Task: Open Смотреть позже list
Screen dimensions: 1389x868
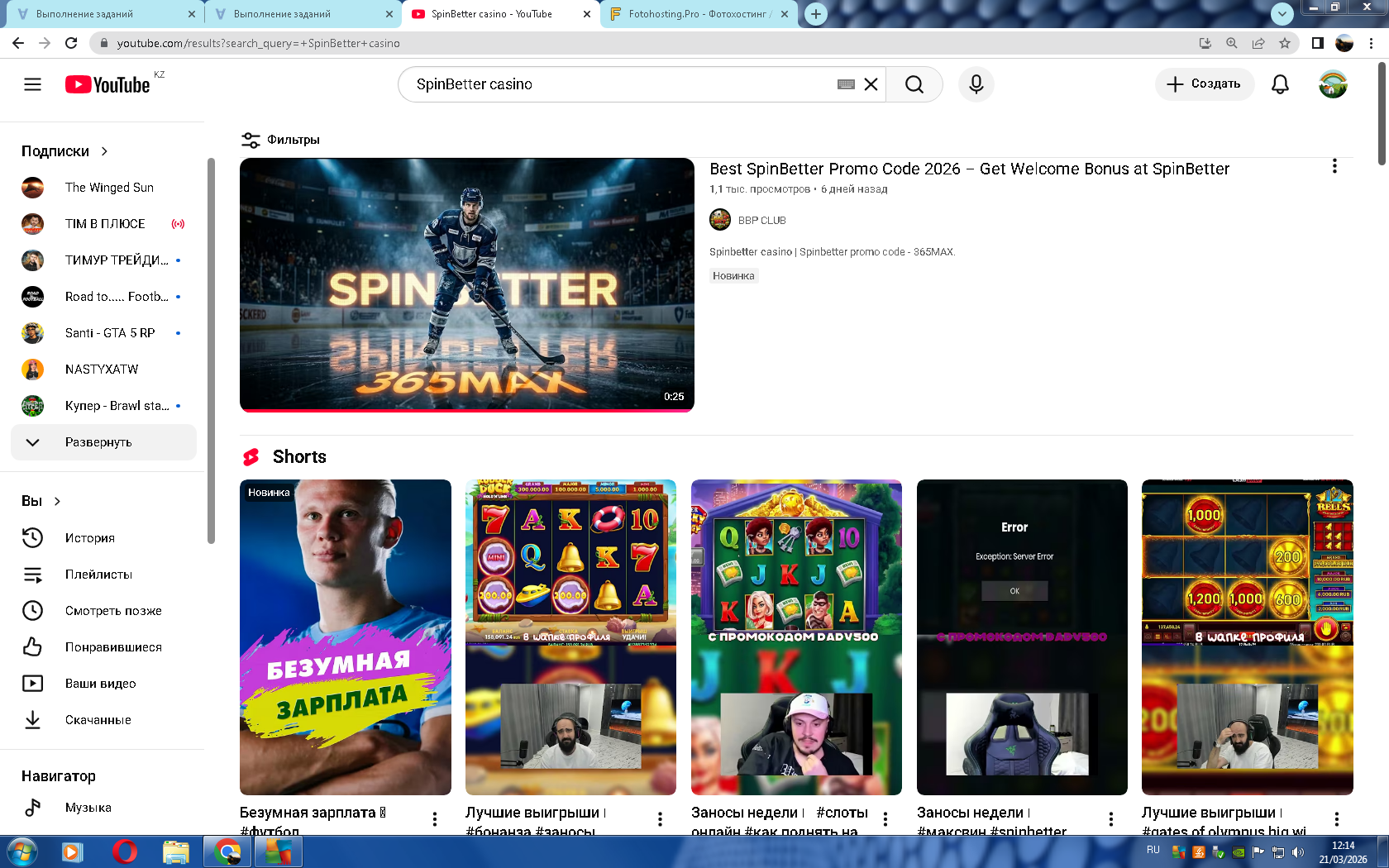Action: click(x=104, y=611)
